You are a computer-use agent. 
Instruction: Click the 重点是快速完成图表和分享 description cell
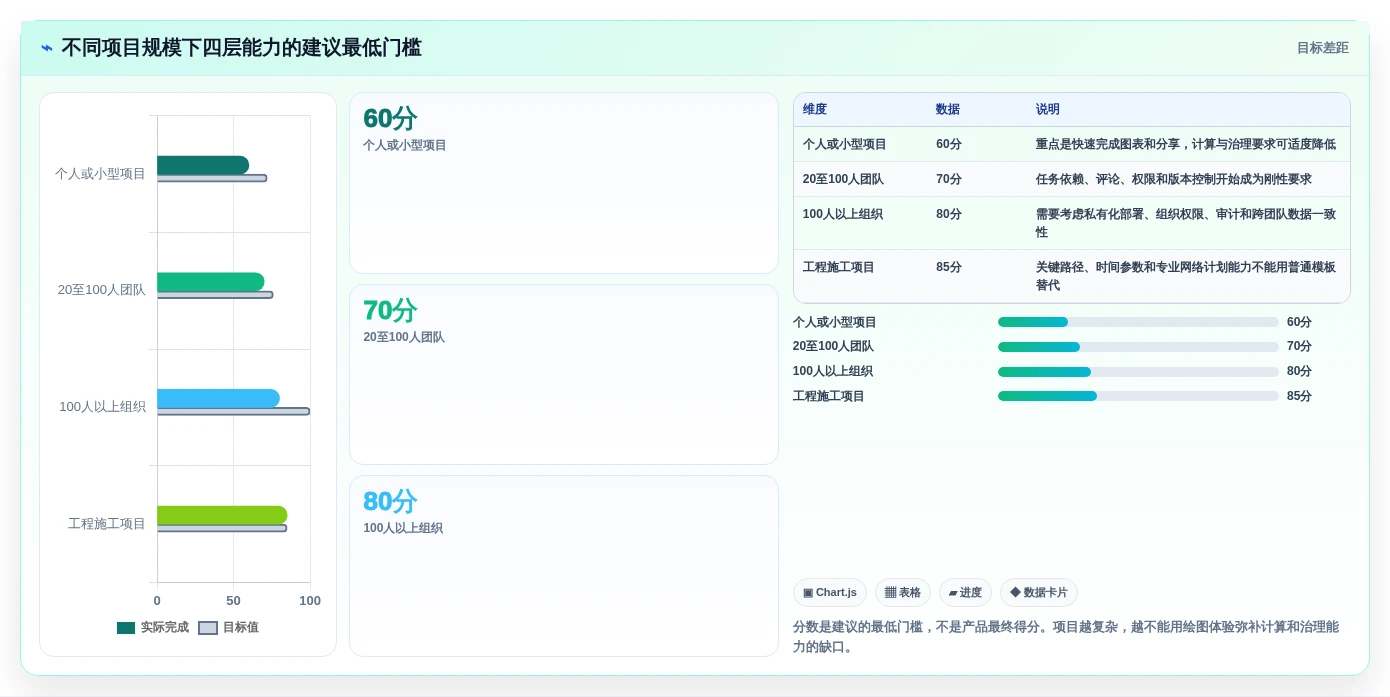coord(1186,144)
